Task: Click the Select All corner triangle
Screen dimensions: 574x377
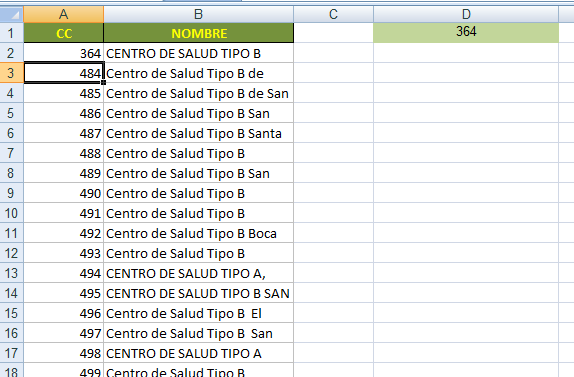Action: point(12,14)
